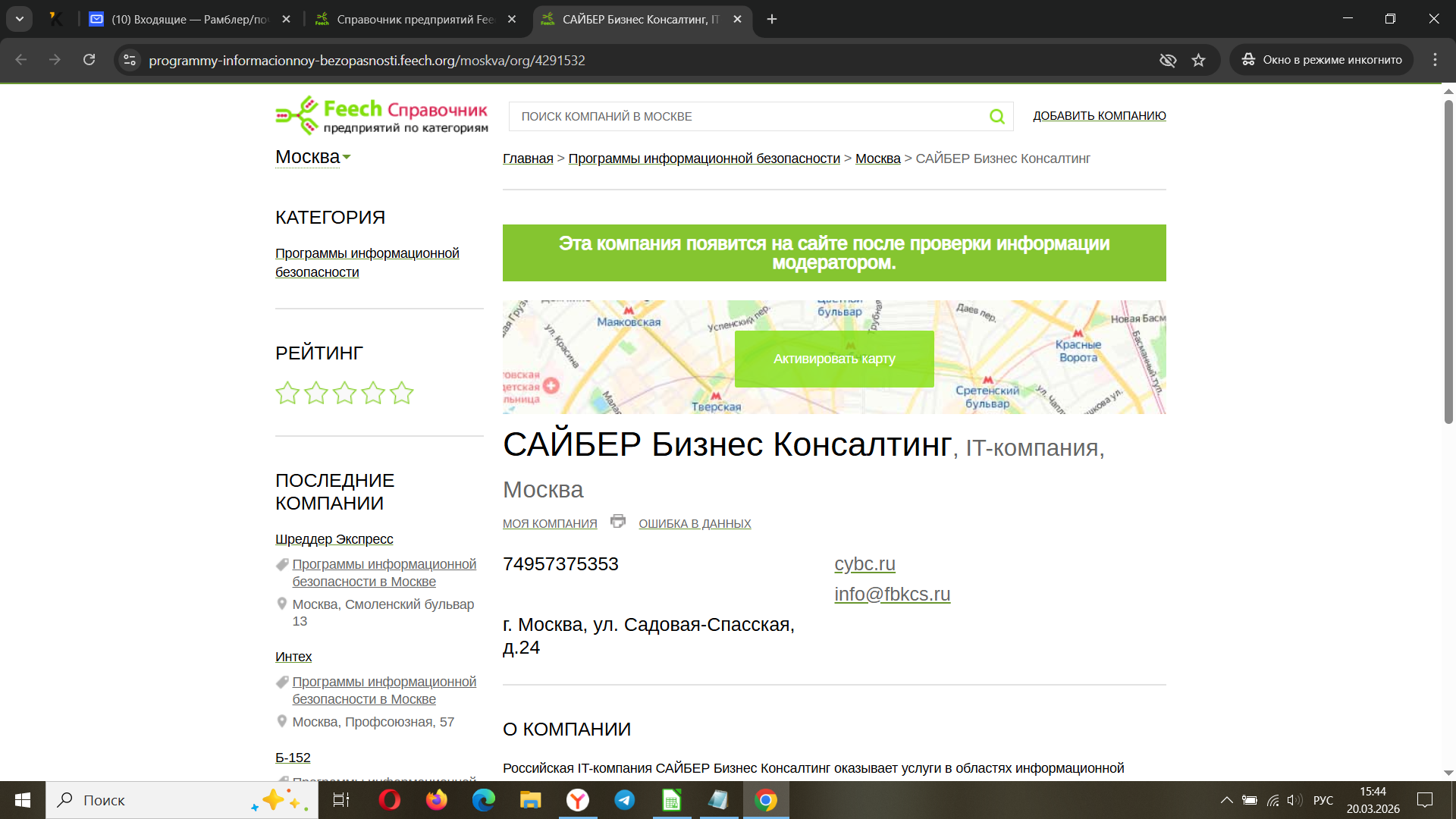This screenshot has width=1456, height=819.
Task: Switch to Рамблер почта Входящие tab
Action: tap(190, 19)
